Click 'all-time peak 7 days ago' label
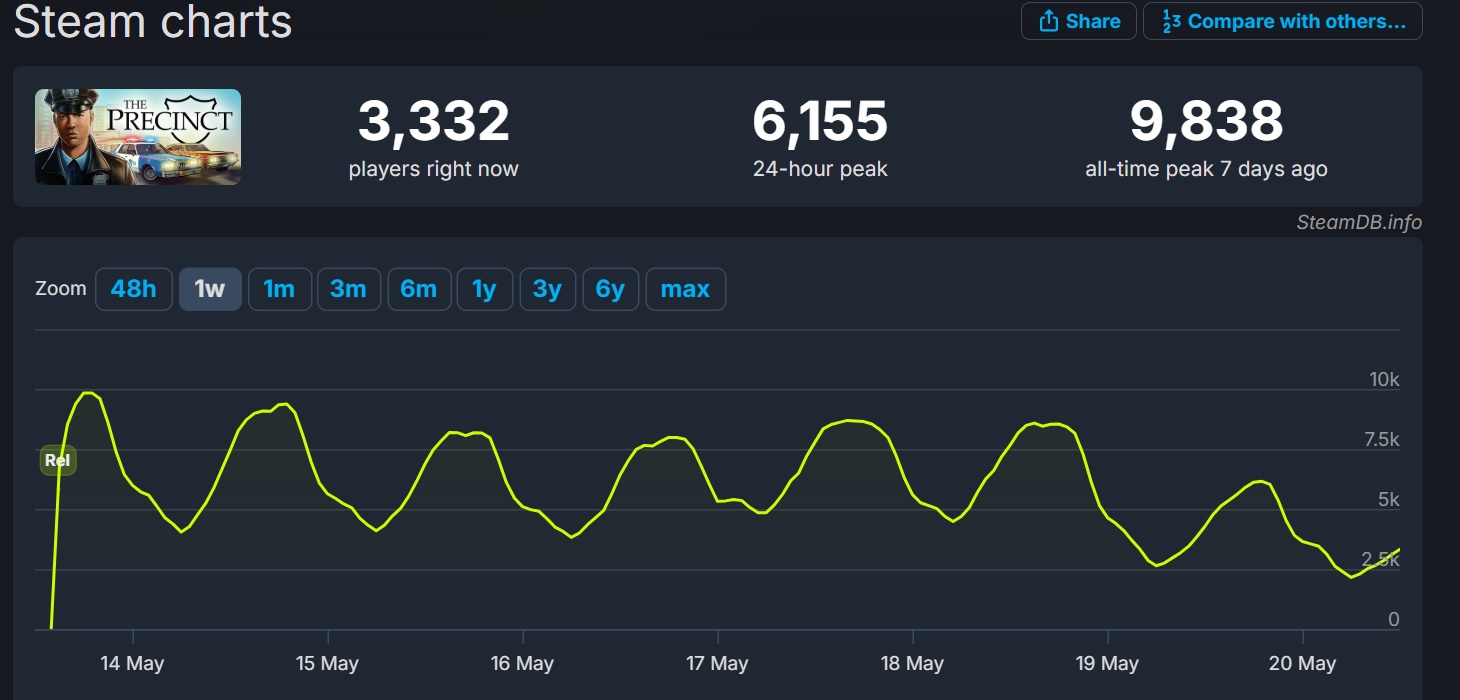Viewport: 1460px width, 700px height. (x=1206, y=169)
